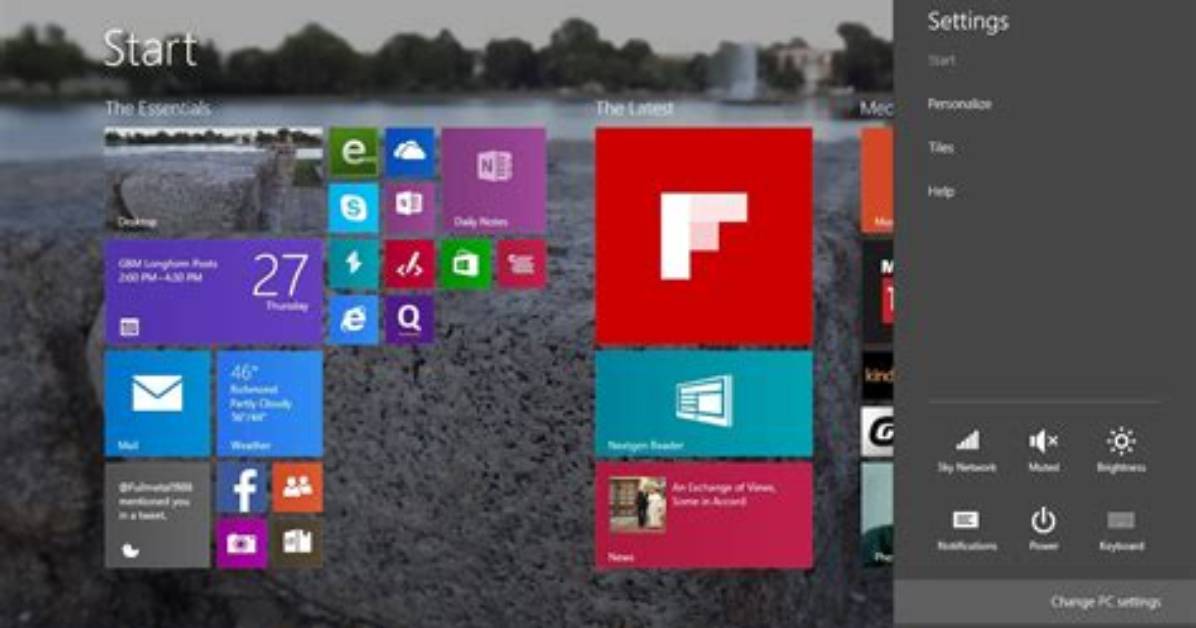Open the Desktop tile

[x=214, y=180]
